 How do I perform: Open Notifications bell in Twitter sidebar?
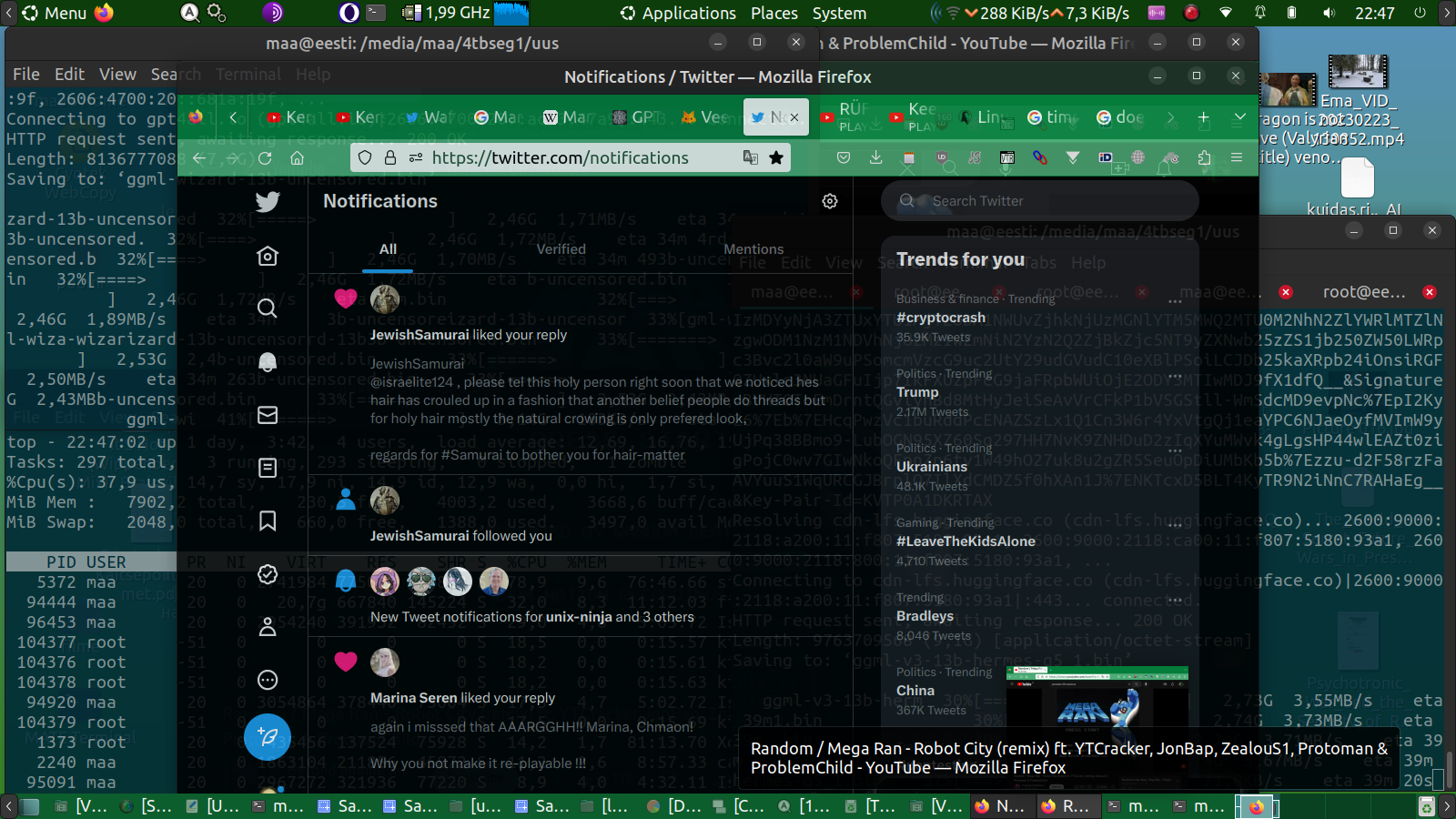coord(268,361)
